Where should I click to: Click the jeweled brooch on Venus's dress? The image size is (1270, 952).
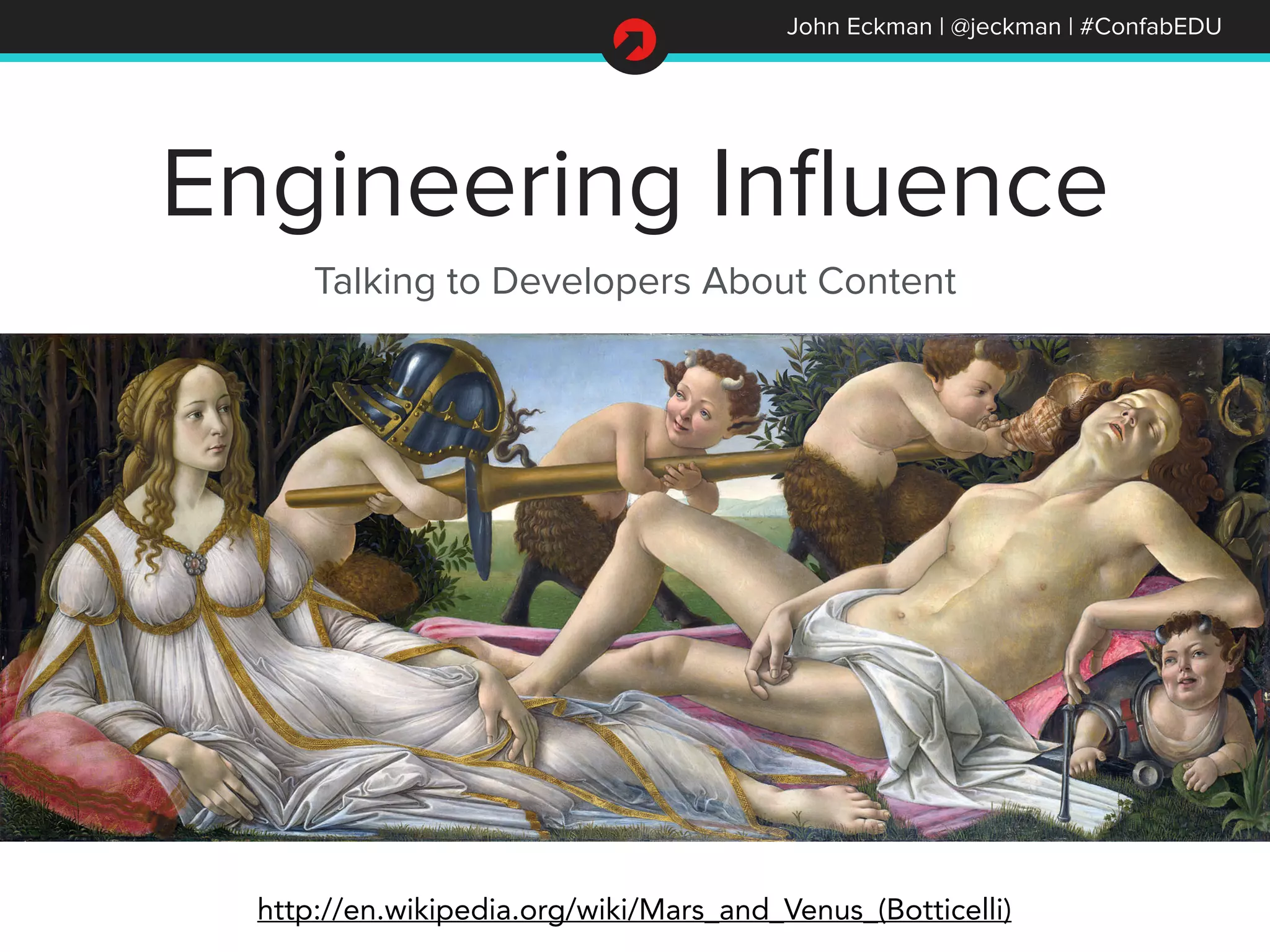pyautogui.click(x=195, y=563)
